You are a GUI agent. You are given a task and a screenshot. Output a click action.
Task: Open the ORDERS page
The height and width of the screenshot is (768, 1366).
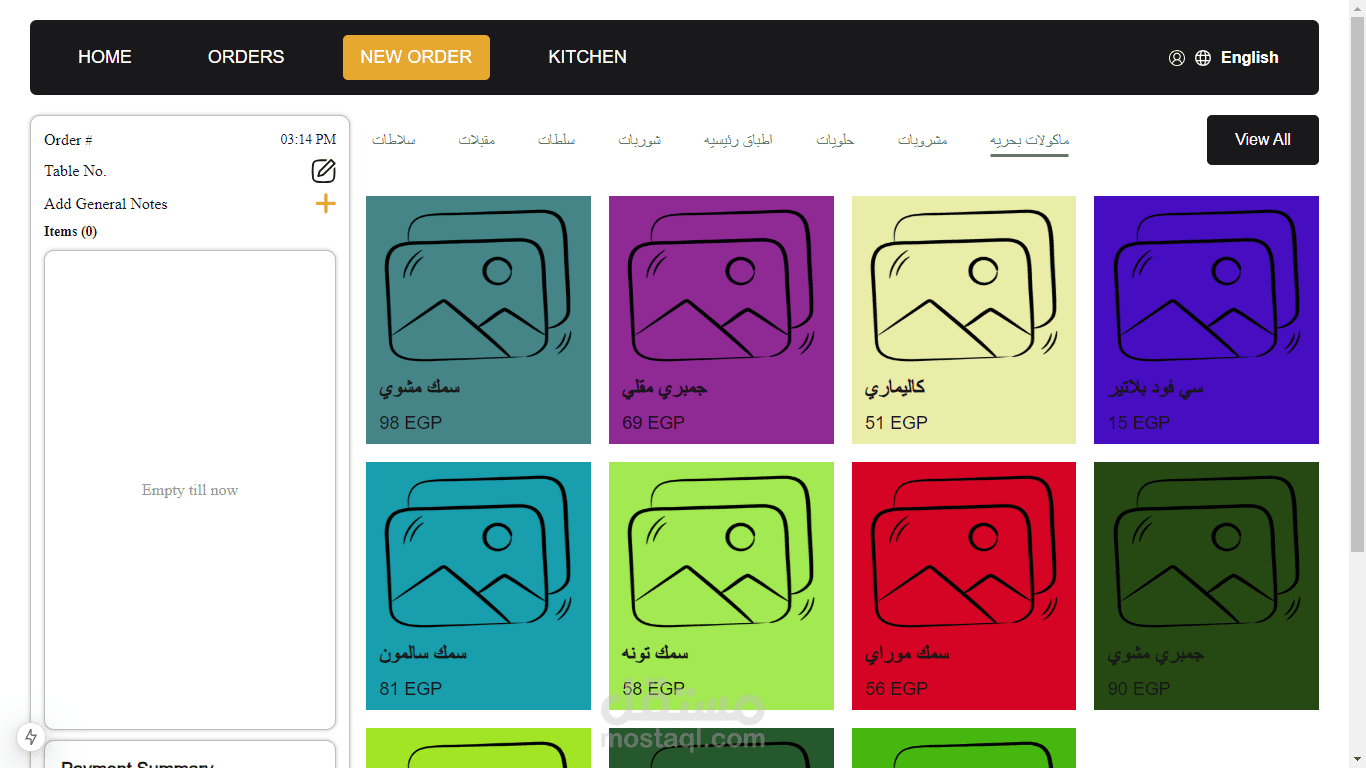(x=246, y=57)
